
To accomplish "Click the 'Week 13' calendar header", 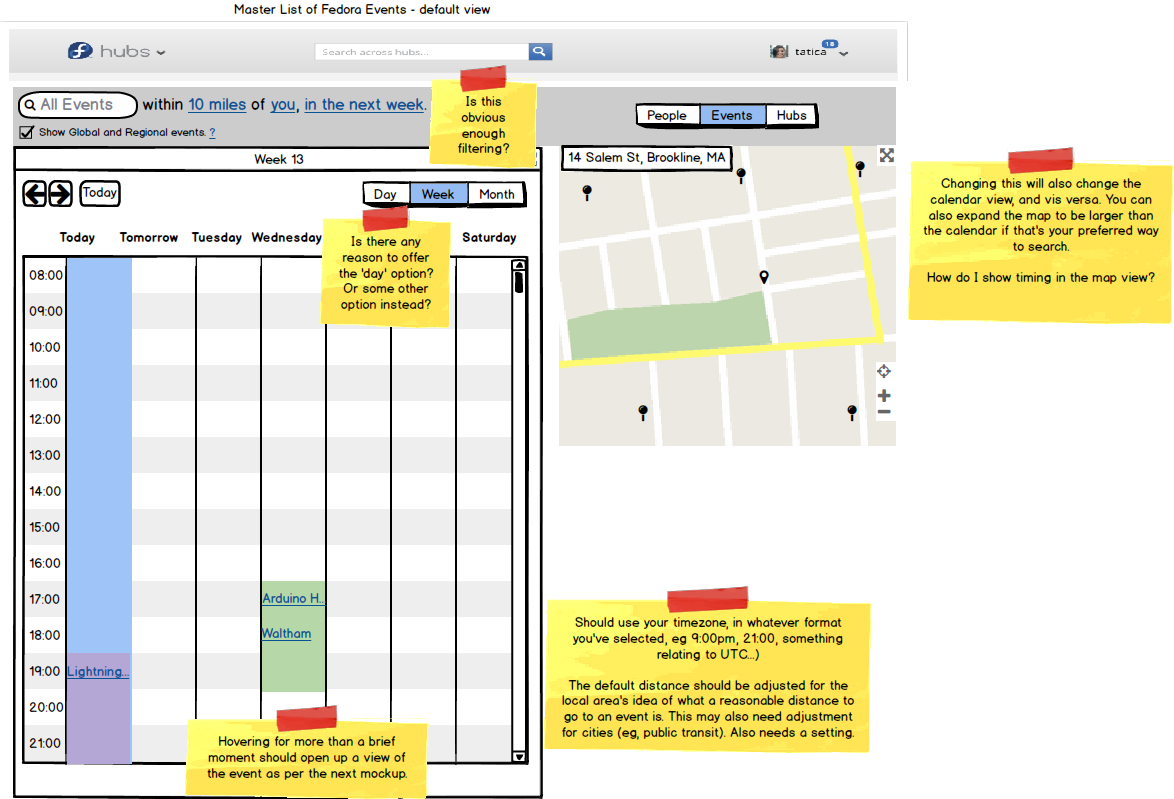I will click(279, 160).
